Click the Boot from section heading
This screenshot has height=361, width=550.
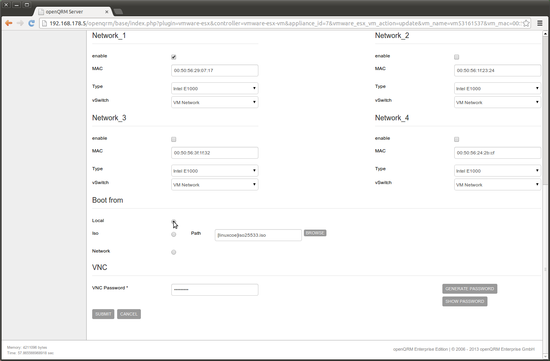pos(108,200)
